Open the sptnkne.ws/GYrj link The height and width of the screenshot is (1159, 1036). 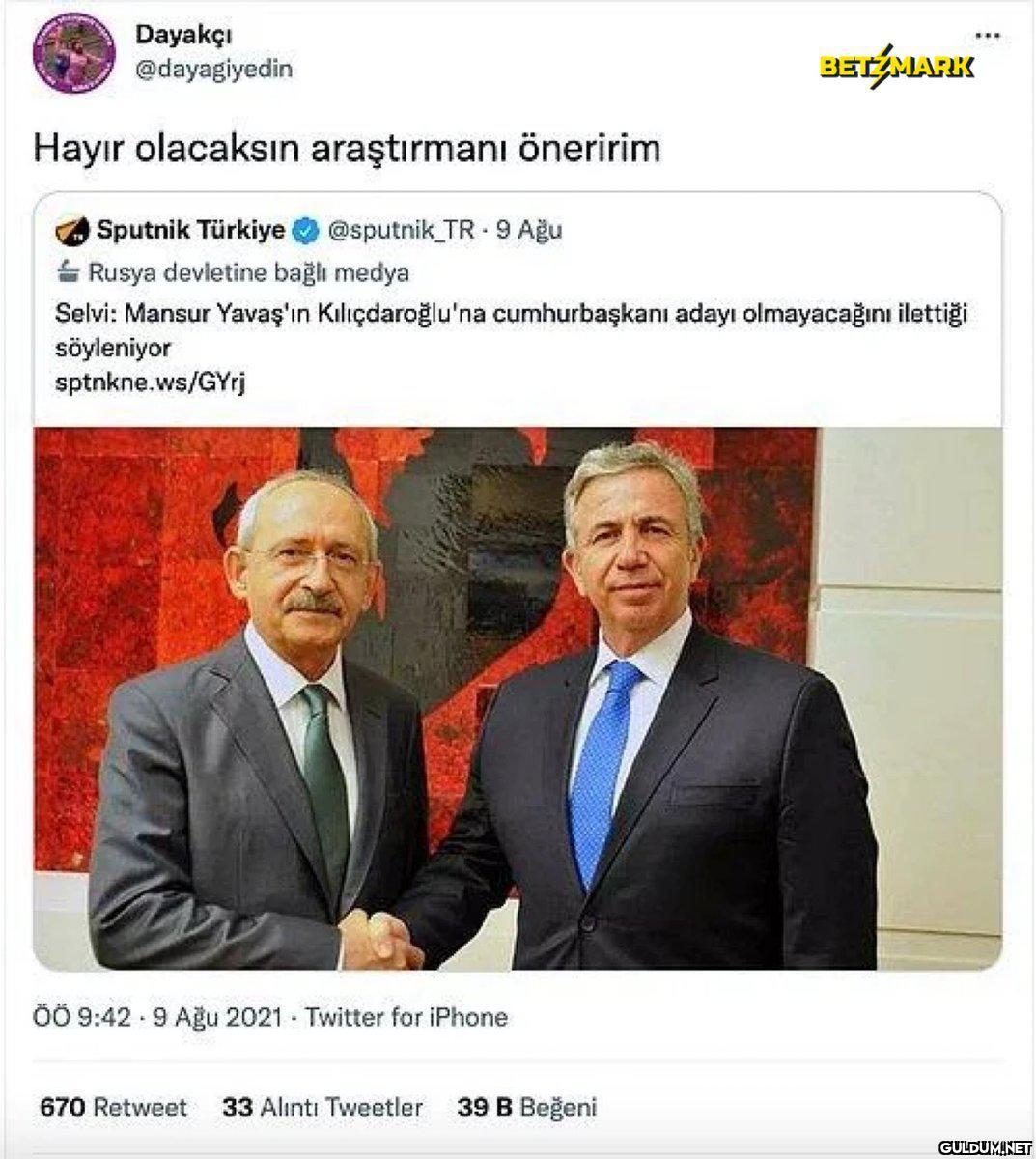[152, 382]
